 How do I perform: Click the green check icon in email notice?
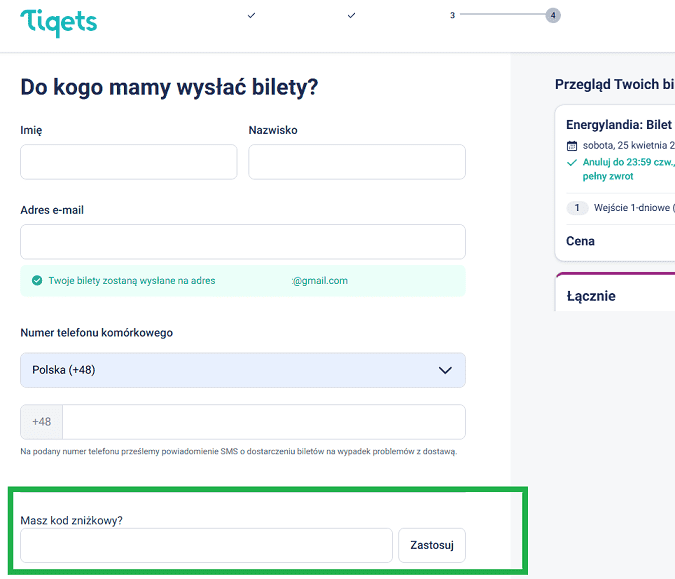37,281
